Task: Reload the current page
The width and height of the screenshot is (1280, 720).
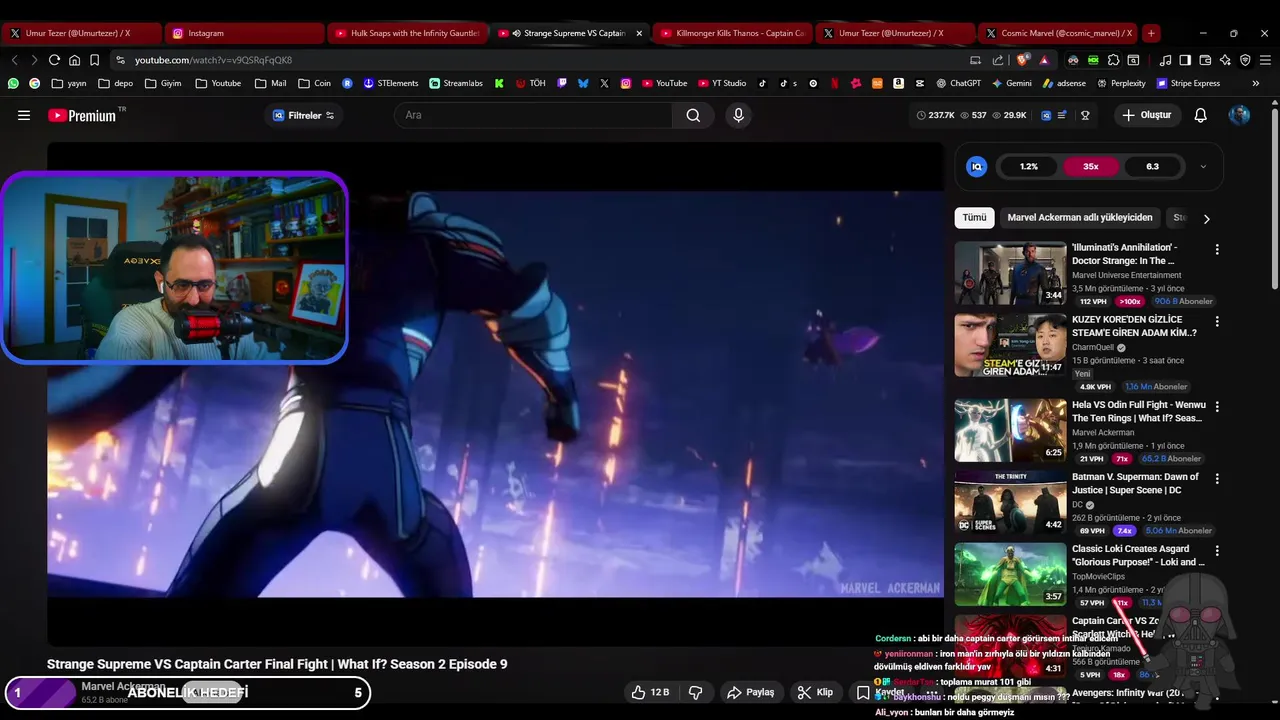Action: [x=54, y=60]
